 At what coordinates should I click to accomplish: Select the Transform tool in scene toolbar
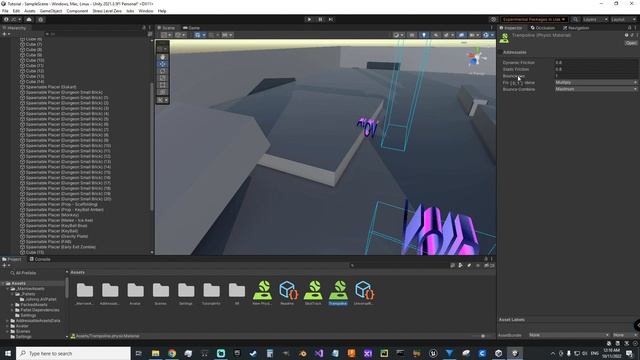click(x=162, y=92)
